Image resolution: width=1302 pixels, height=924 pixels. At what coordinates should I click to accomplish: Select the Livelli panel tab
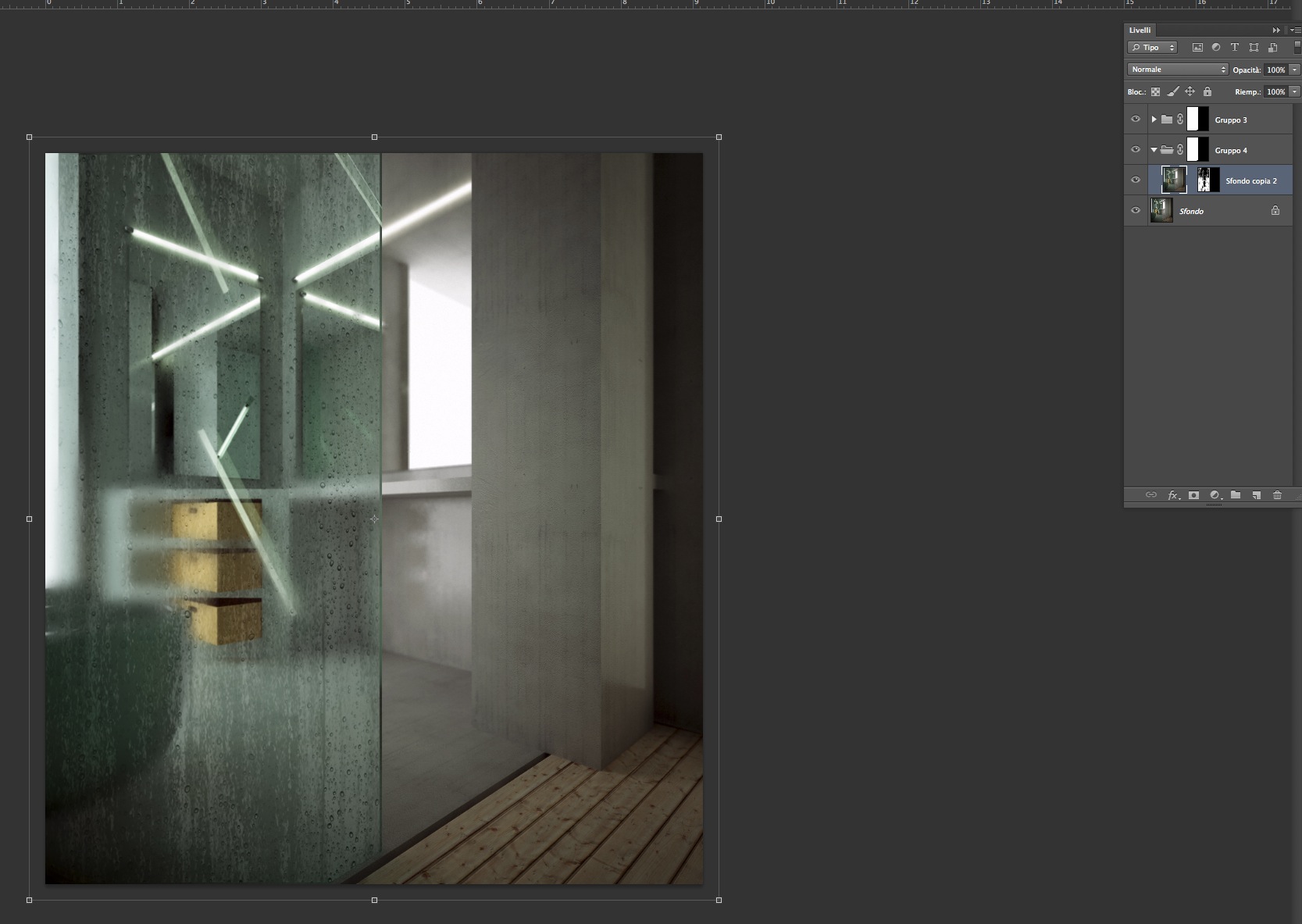1140,30
